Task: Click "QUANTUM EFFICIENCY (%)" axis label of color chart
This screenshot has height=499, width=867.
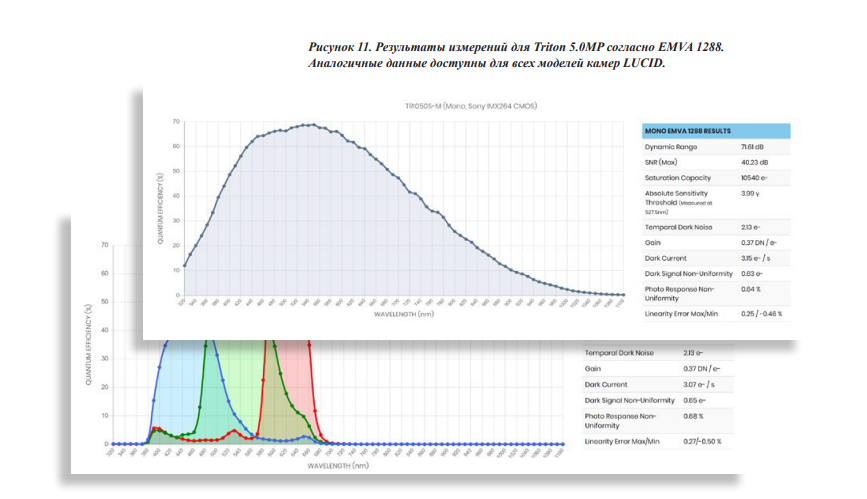Action: click(x=88, y=344)
